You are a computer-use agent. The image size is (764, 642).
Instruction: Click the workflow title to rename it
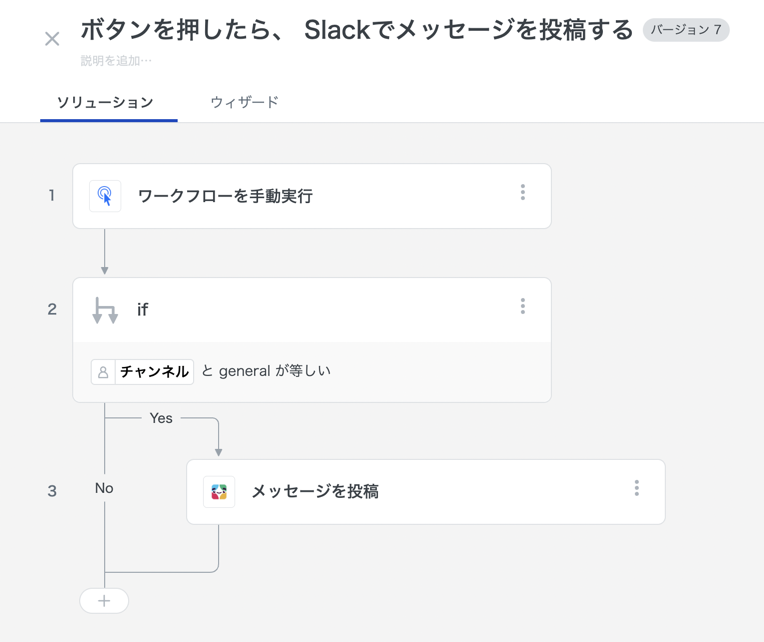click(357, 31)
